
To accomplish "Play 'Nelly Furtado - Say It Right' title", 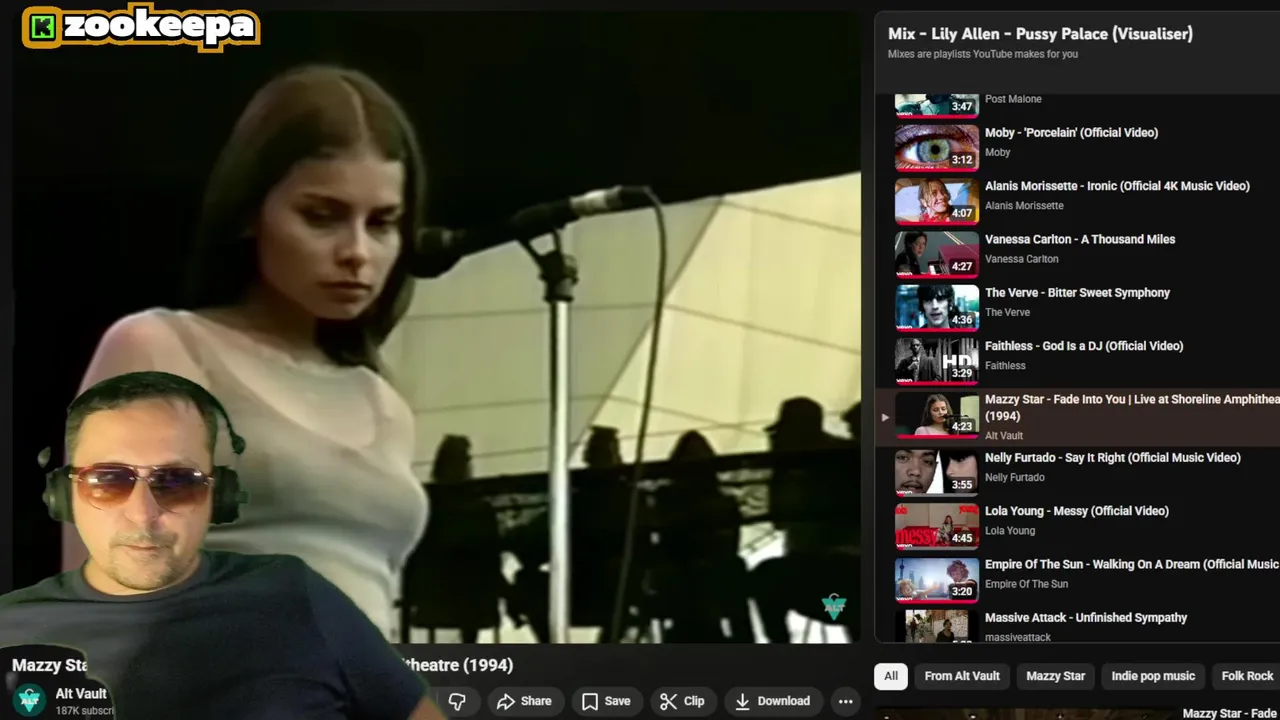I will click(1112, 457).
